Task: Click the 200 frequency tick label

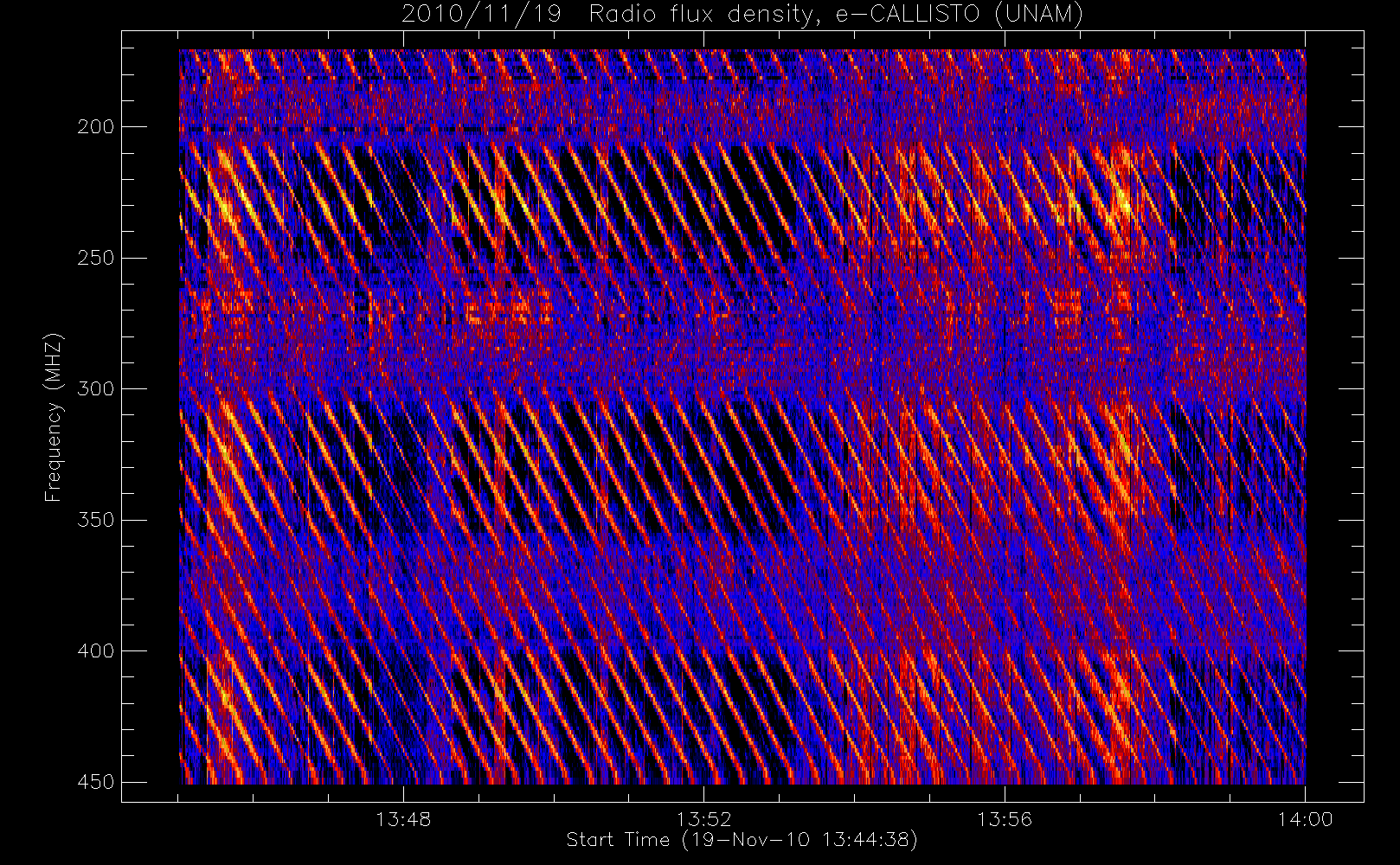Action: tap(96, 127)
